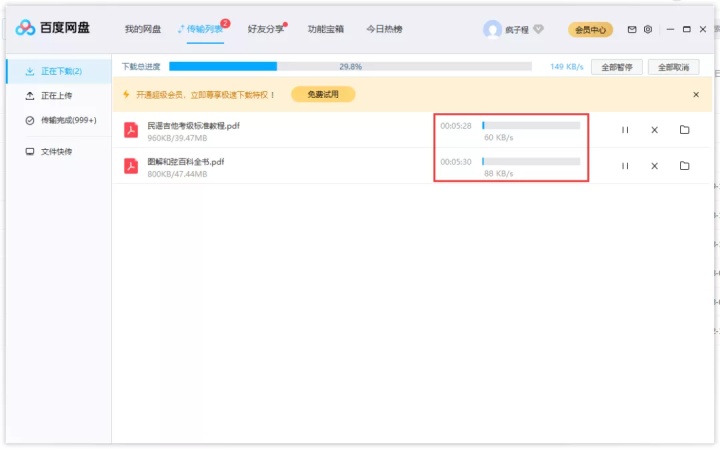Cancel download of 民谣吉他考级标准教程.pdf
Viewport: 720px width, 449px height.
click(655, 130)
